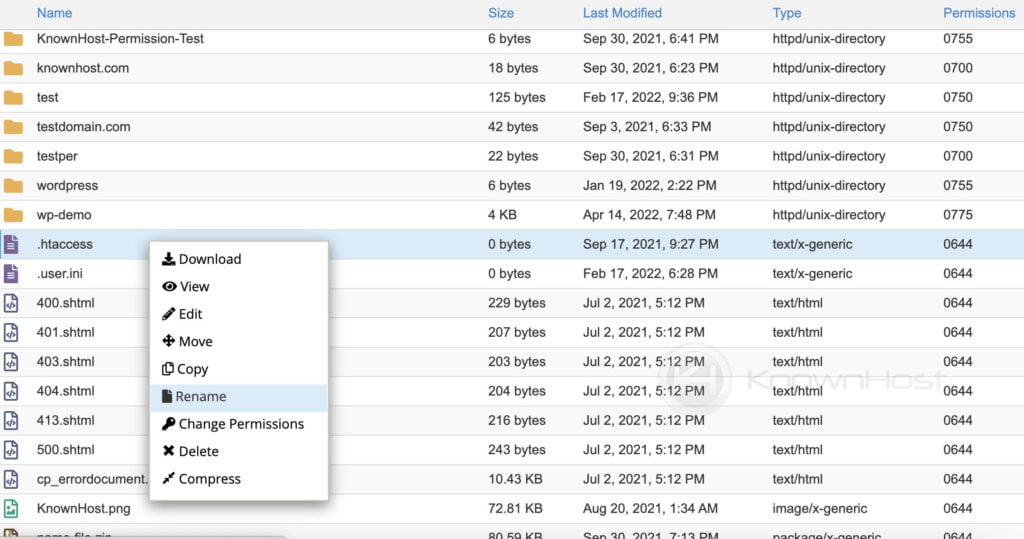The image size is (1024, 539).
Task: Click the 401.shtml HTML file icon
Action: 11,333
